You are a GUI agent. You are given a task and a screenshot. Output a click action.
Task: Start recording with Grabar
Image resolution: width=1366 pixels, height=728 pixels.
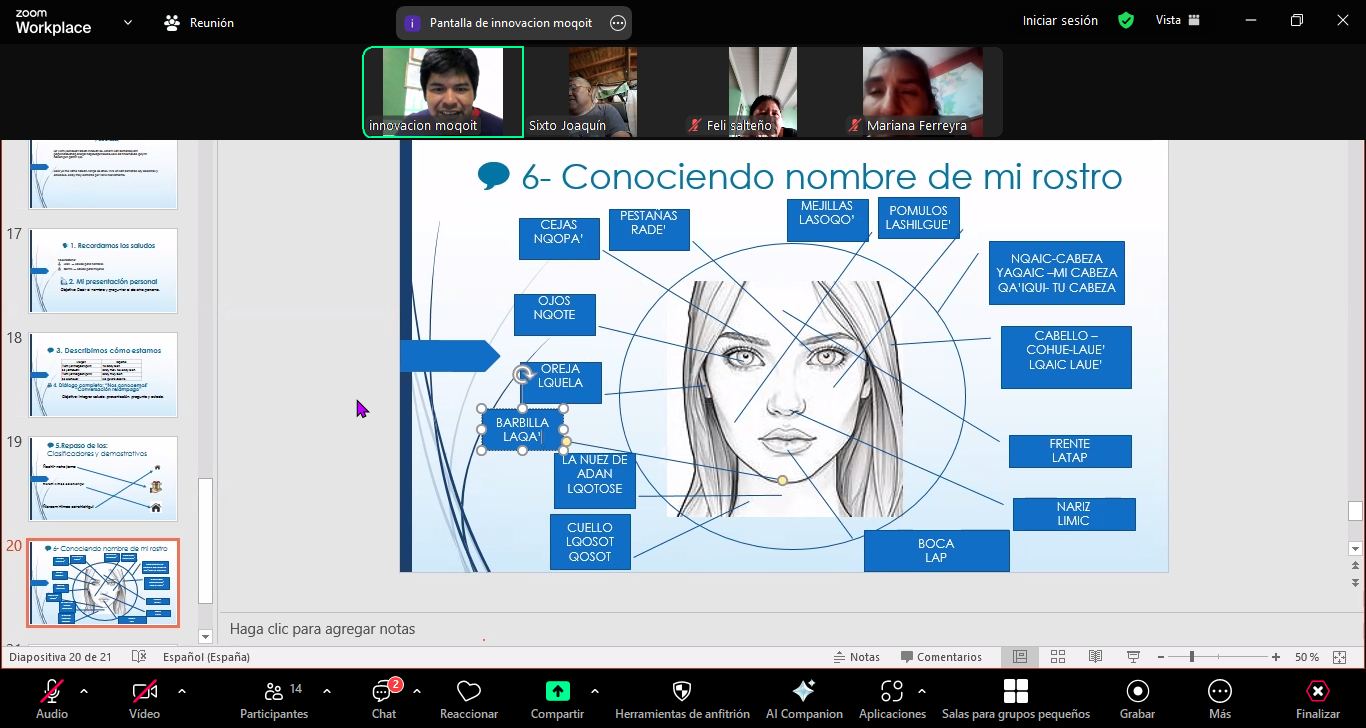[x=1137, y=692]
